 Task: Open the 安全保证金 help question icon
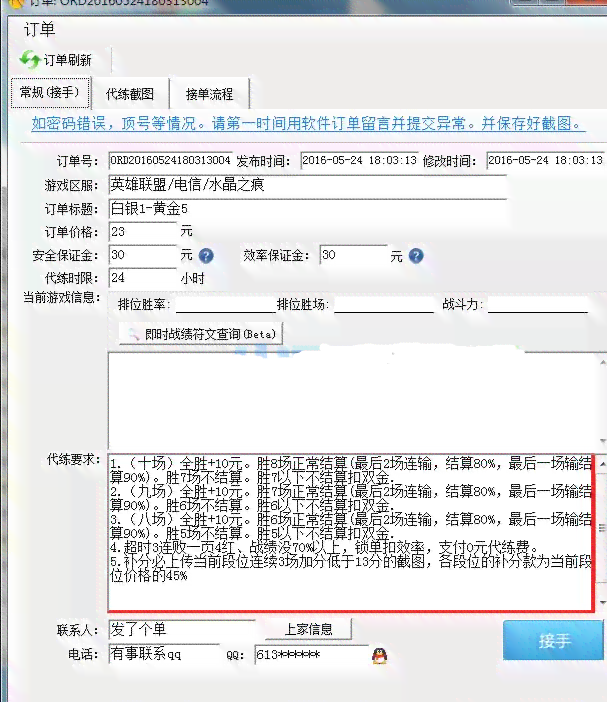point(206,256)
